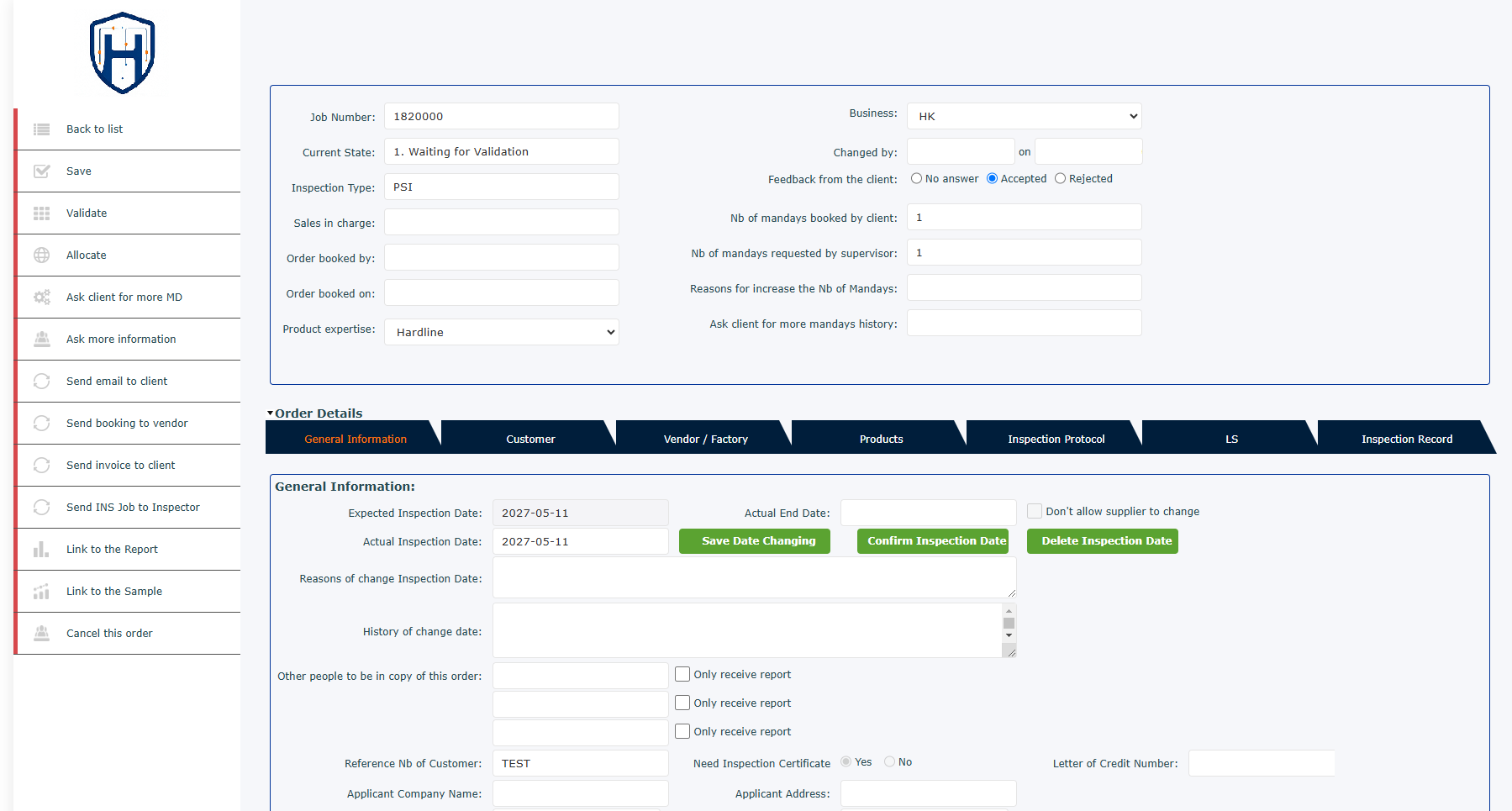This screenshot has width=1512, height=811.
Task: Click the bar chart icon beside Link to the Report
Action: click(x=41, y=550)
